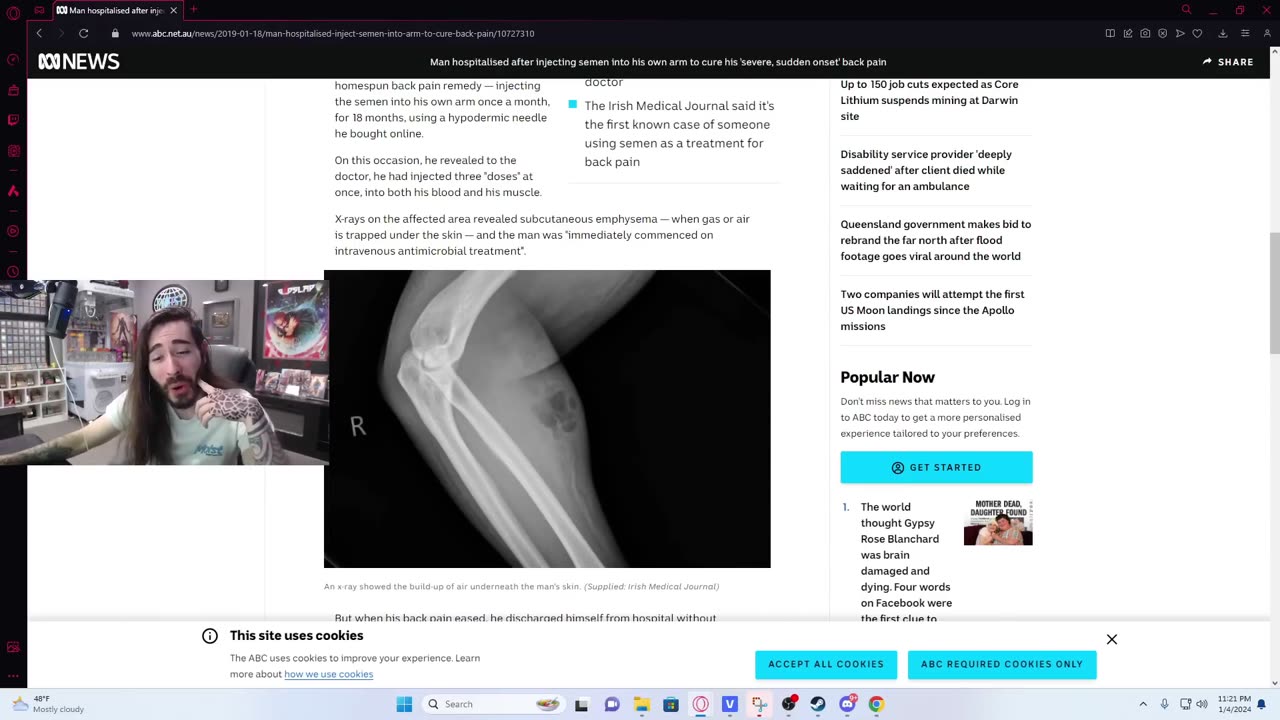Dismiss the cookie banner with the X
The image size is (1280, 720).
(x=1112, y=639)
